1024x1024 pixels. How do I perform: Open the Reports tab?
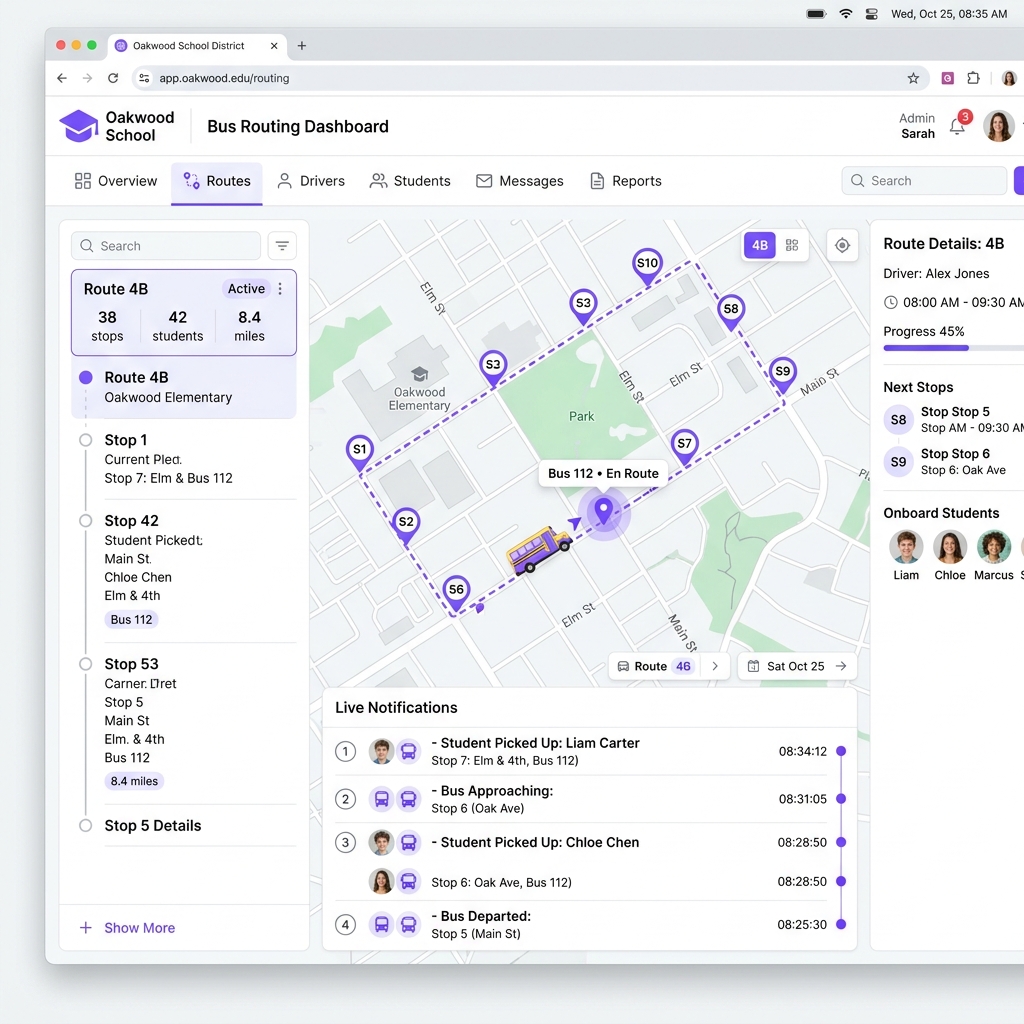626,181
